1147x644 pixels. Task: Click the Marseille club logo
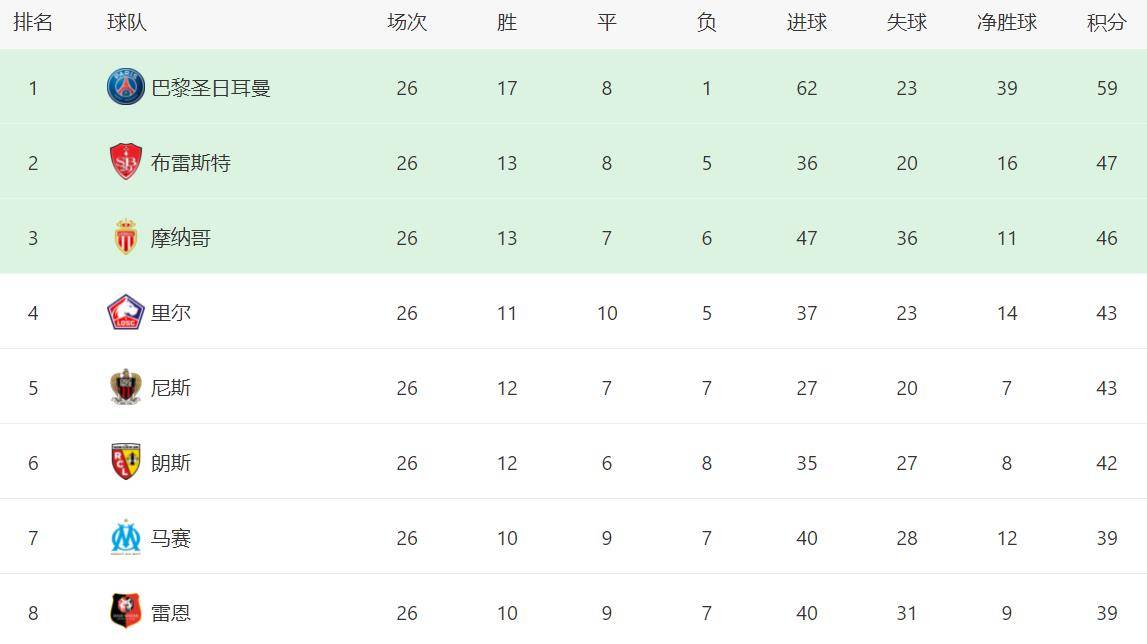(x=126, y=538)
